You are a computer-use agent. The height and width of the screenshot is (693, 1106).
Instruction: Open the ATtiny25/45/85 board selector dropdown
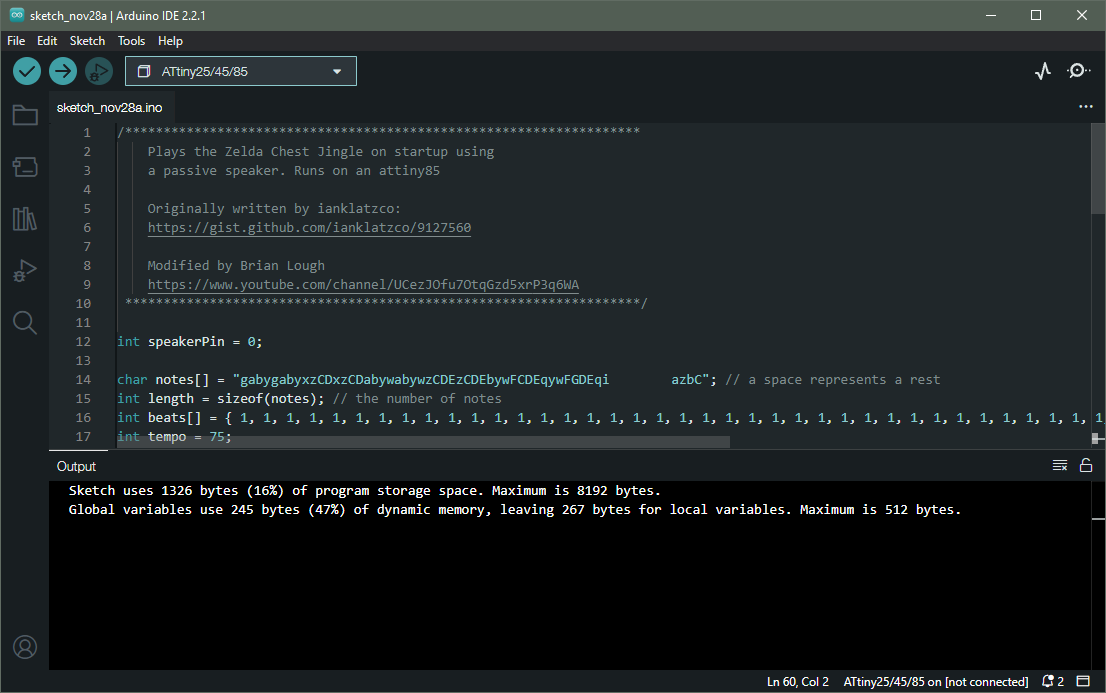pyautogui.click(x=241, y=71)
